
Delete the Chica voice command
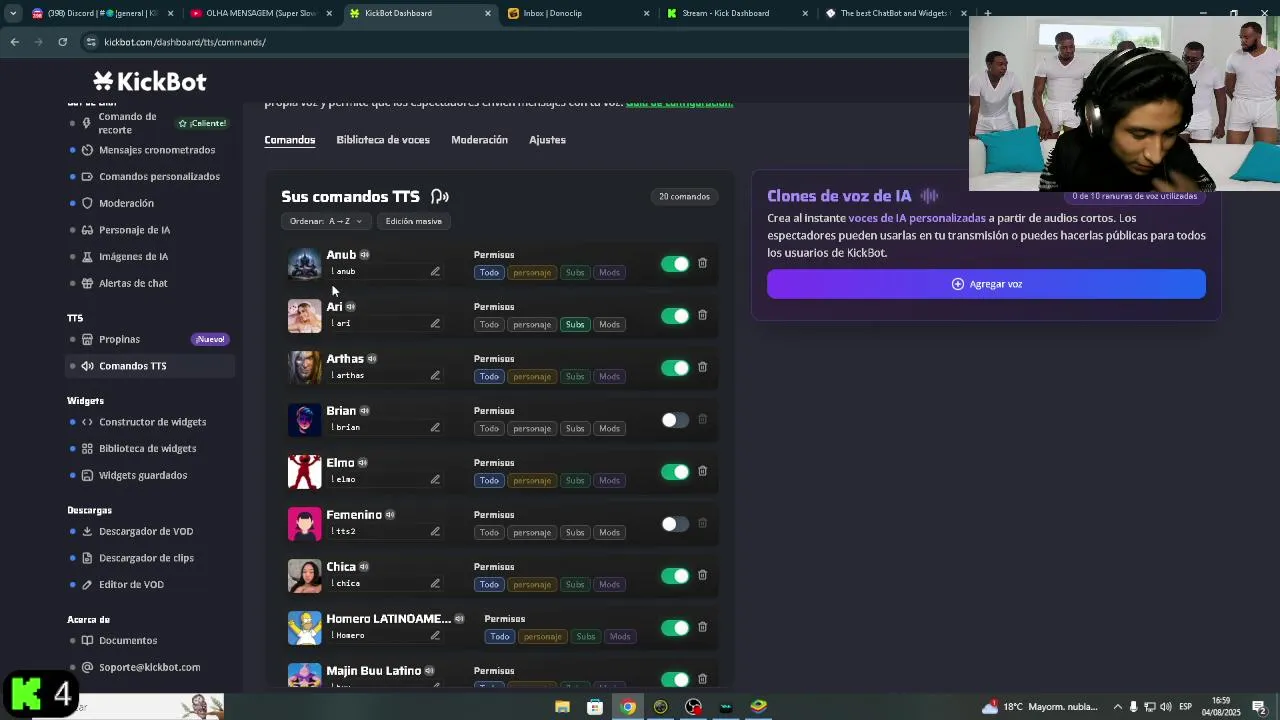[702, 575]
